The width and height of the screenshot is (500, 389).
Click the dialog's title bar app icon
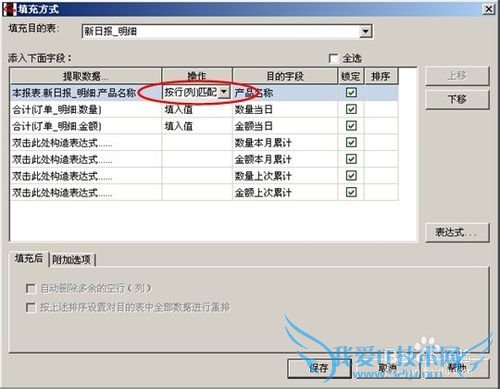10,9
